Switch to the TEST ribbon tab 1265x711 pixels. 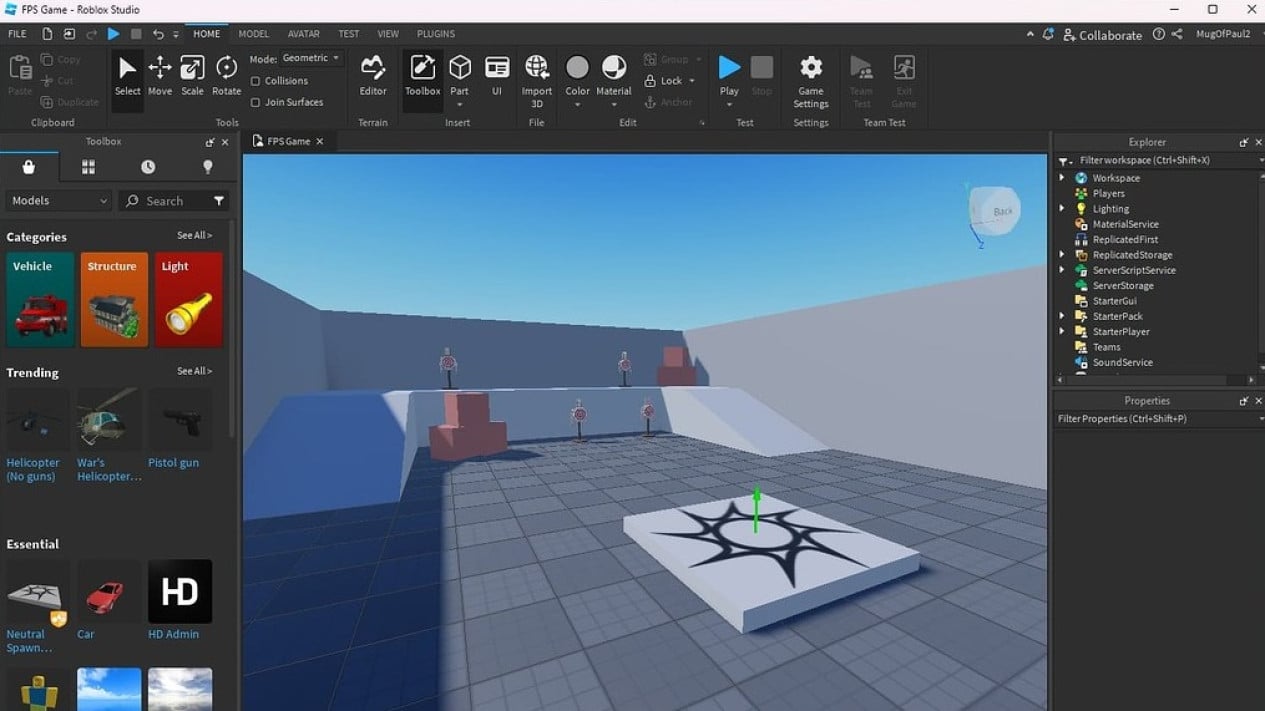[349, 34]
